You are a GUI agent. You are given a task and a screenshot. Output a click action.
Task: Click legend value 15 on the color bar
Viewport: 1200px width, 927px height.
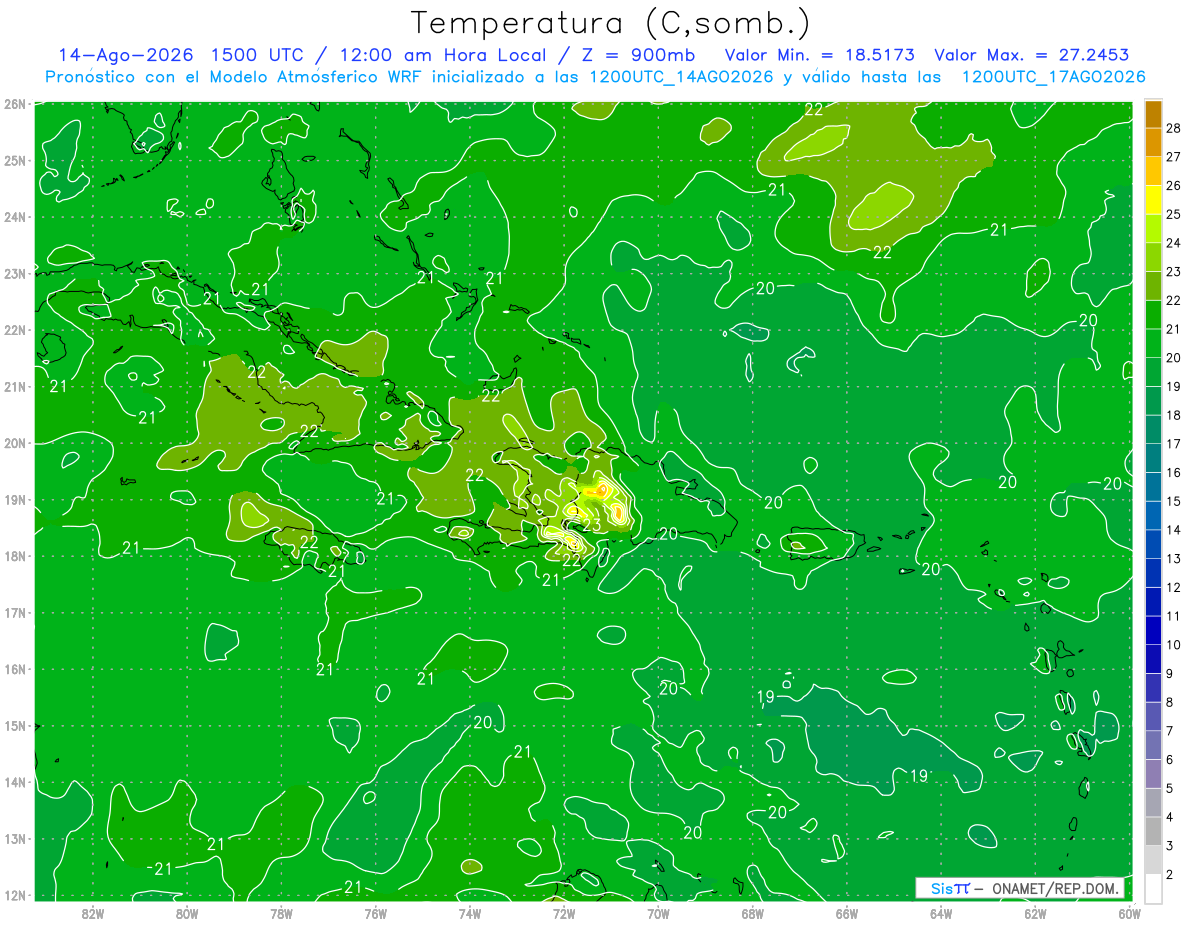coord(1173,501)
